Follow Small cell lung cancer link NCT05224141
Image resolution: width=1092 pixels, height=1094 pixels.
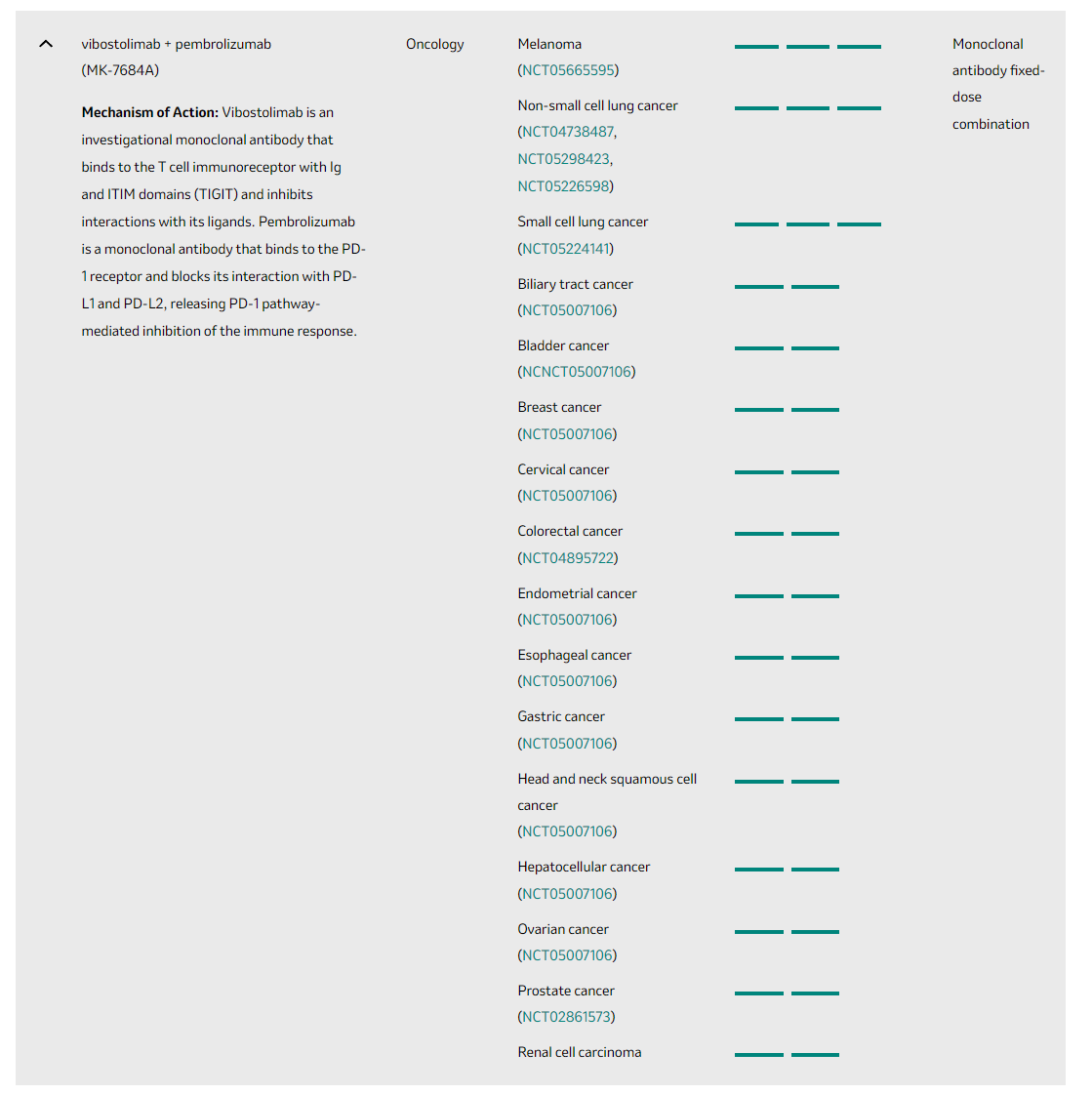[567, 249]
